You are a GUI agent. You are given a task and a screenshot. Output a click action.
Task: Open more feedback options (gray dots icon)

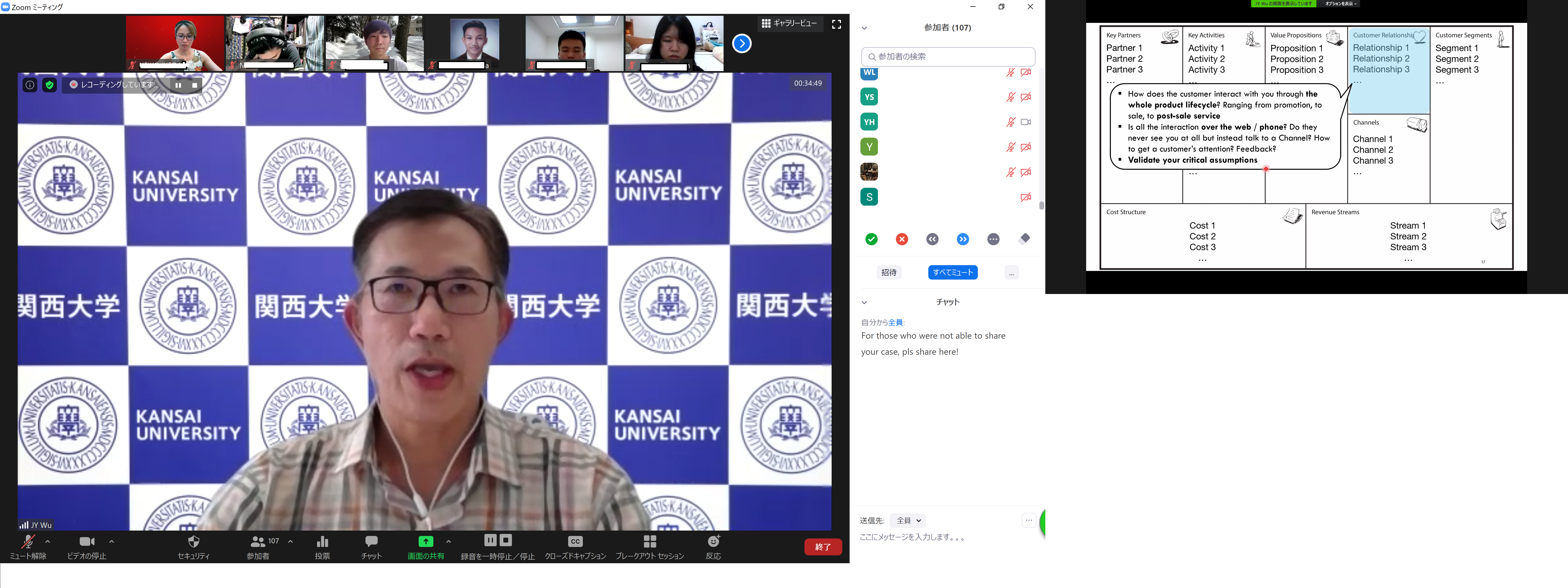point(993,239)
